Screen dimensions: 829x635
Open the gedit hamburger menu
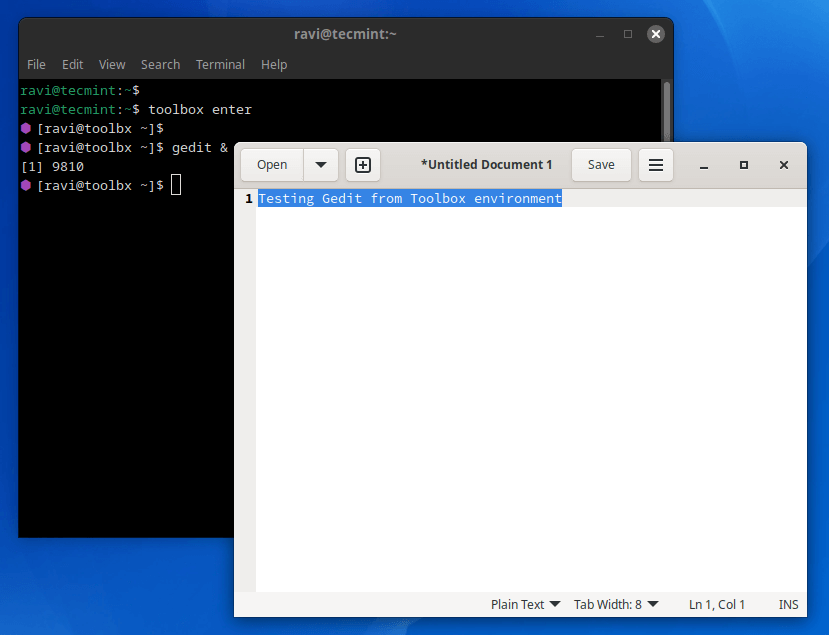click(x=655, y=164)
